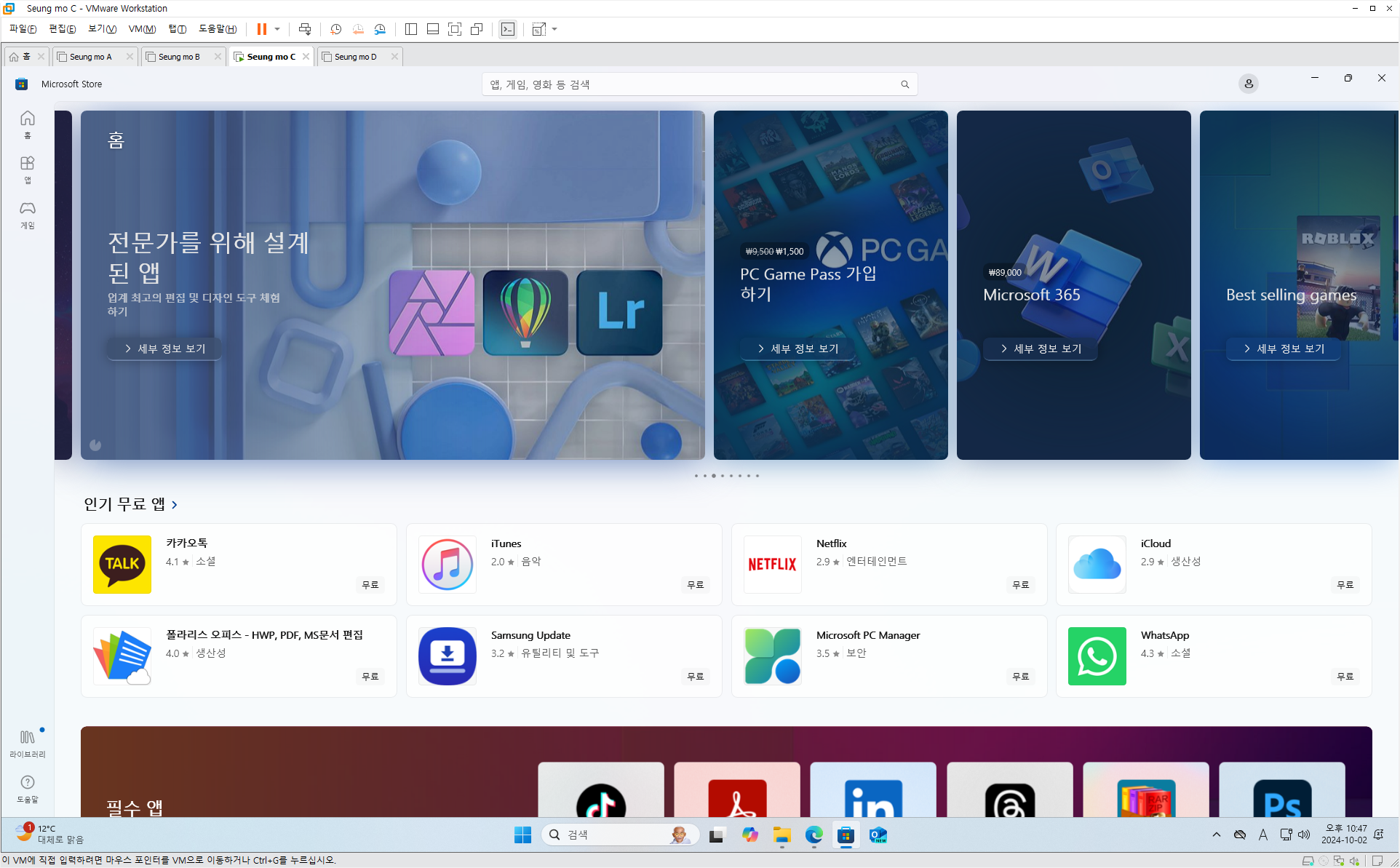The width and height of the screenshot is (1400, 868).
Task: Expand 인기 무료 앱 section chevron
Action: [175, 504]
